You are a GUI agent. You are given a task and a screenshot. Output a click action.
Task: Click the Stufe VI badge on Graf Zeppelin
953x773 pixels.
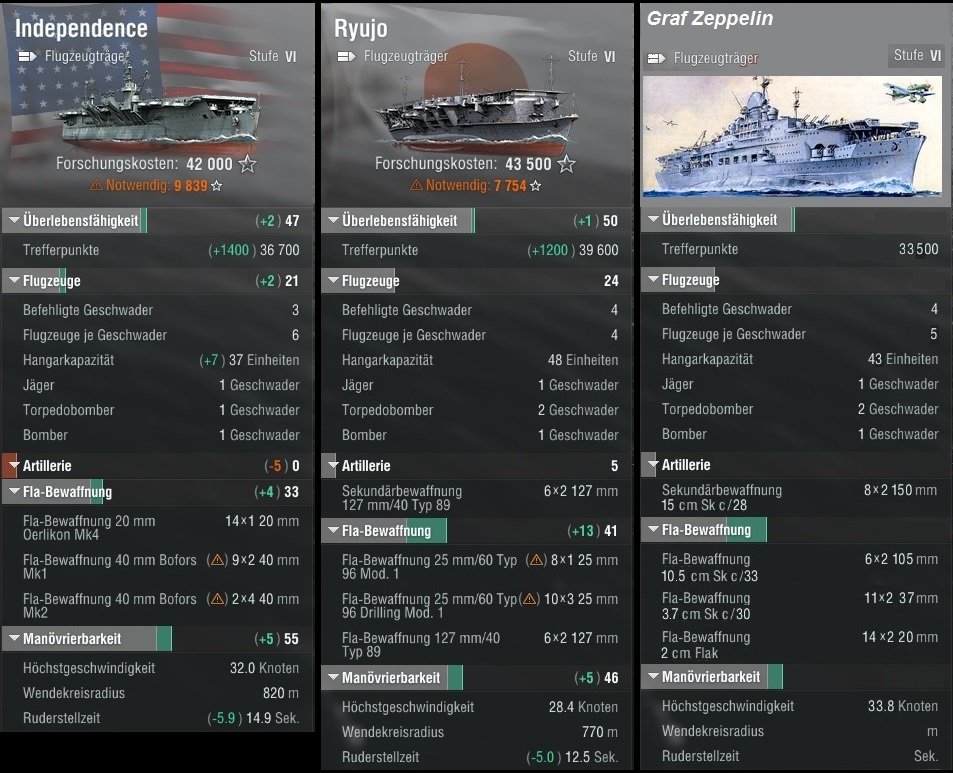click(x=917, y=56)
